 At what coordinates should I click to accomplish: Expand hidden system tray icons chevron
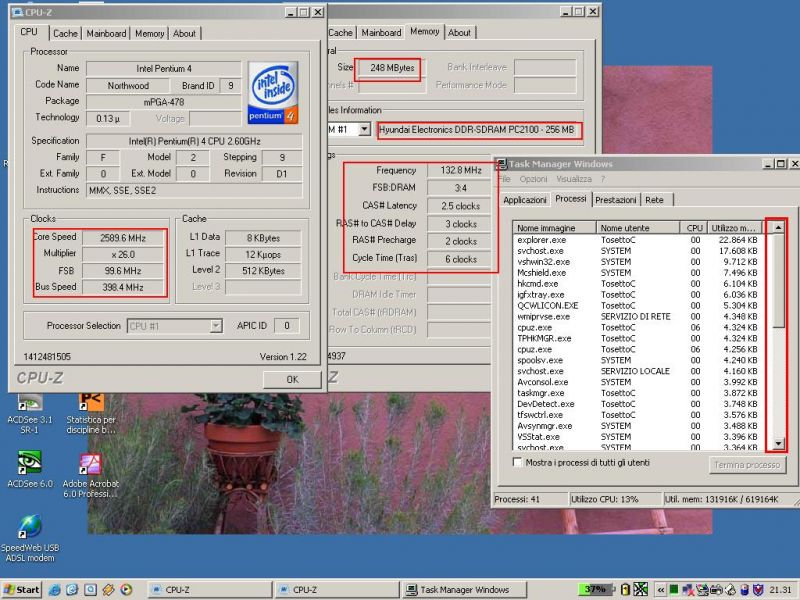tap(661, 590)
